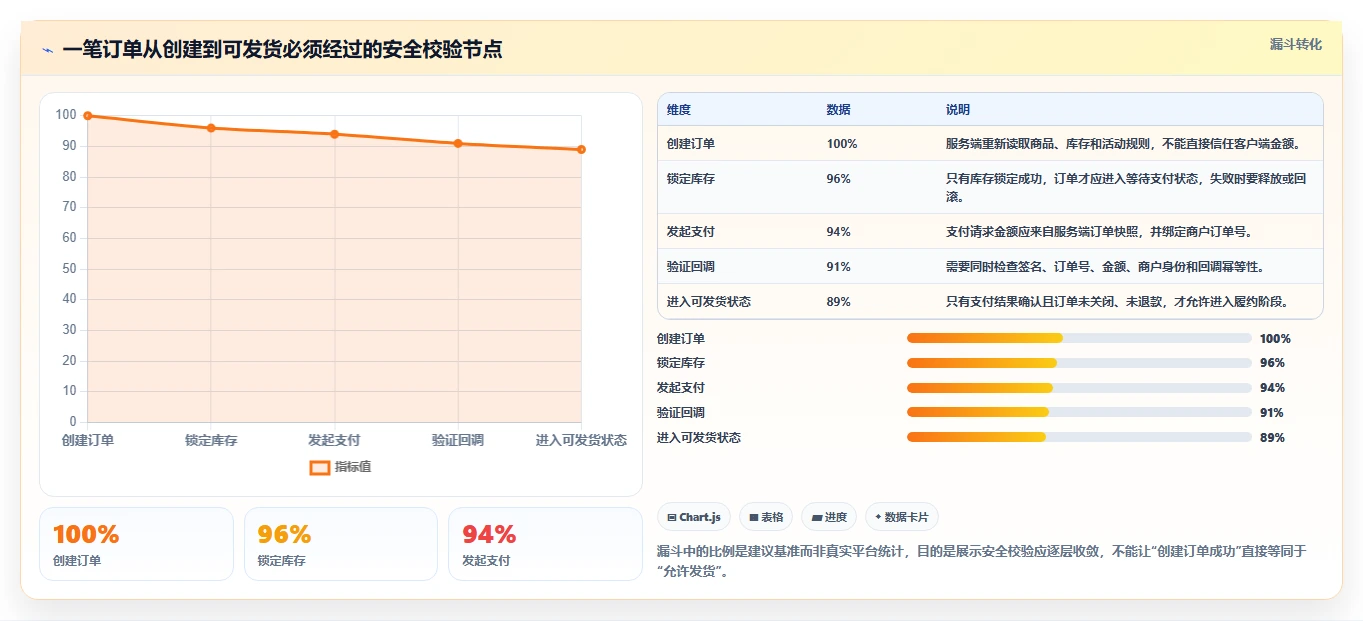
Task: Click the 进度 chip
Action: (x=829, y=517)
